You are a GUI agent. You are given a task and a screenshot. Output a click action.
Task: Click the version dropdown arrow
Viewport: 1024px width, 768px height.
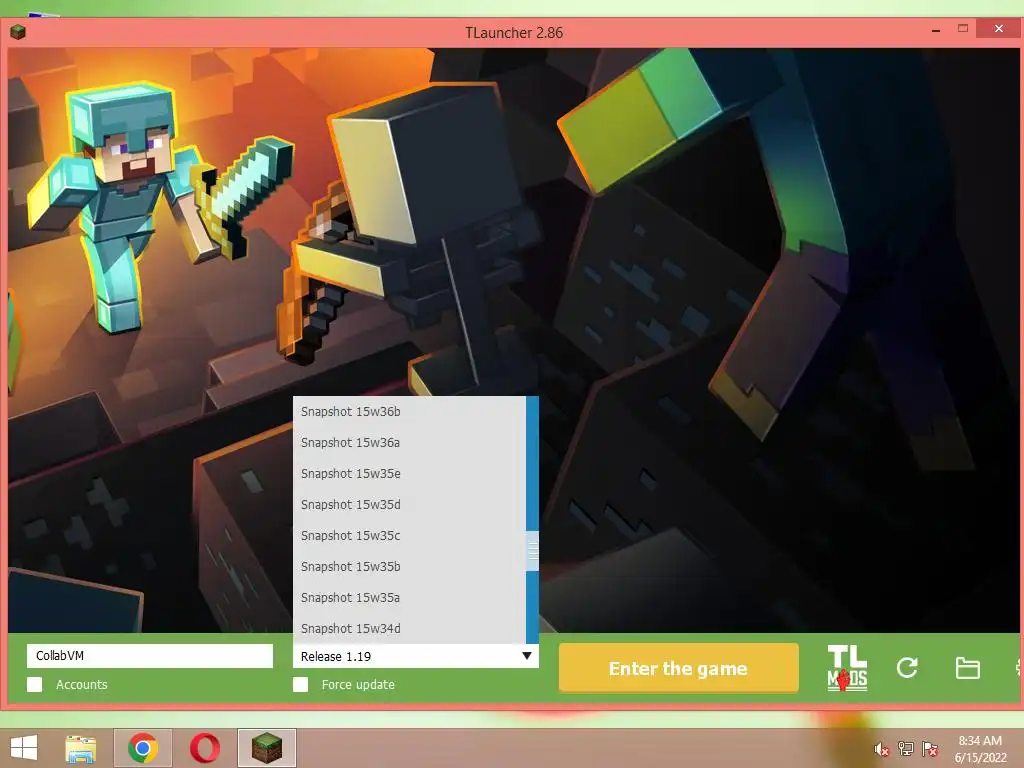click(x=526, y=656)
